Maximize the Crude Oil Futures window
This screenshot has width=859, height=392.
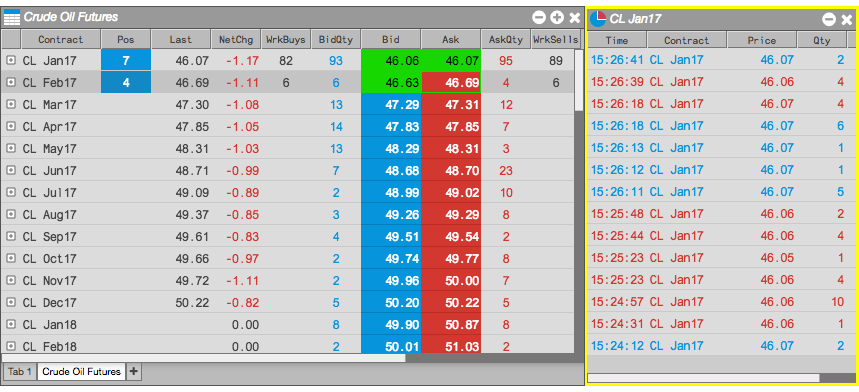click(x=557, y=18)
